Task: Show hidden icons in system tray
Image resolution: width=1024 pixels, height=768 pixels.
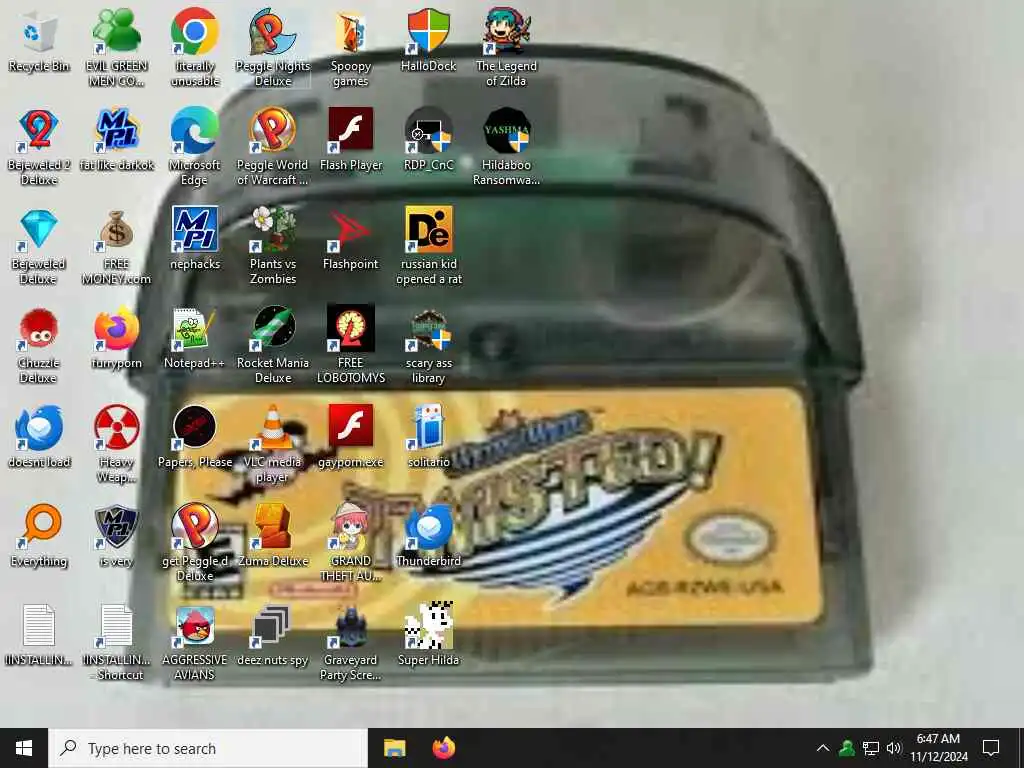Action: pos(823,748)
